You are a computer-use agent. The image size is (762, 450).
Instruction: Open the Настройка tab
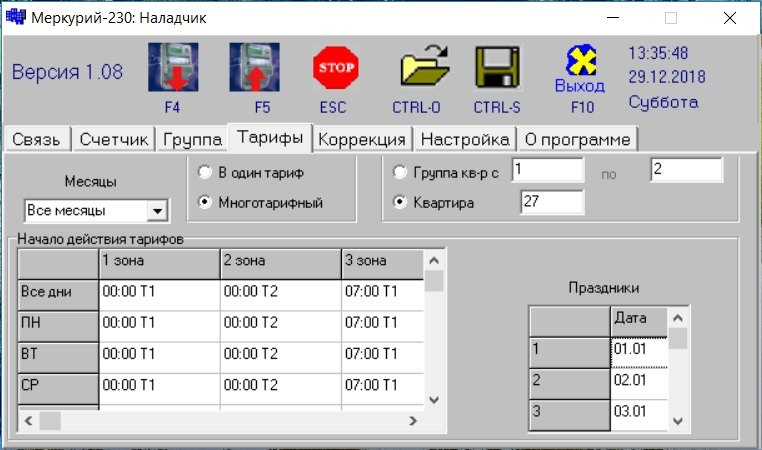[x=465, y=139]
